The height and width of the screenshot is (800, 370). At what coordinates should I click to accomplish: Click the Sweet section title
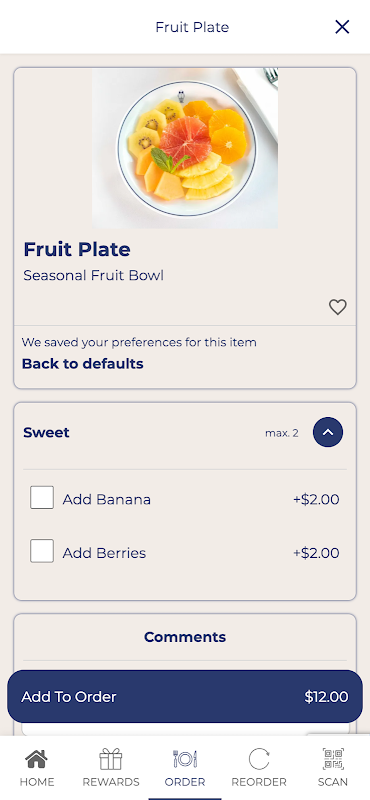46,433
